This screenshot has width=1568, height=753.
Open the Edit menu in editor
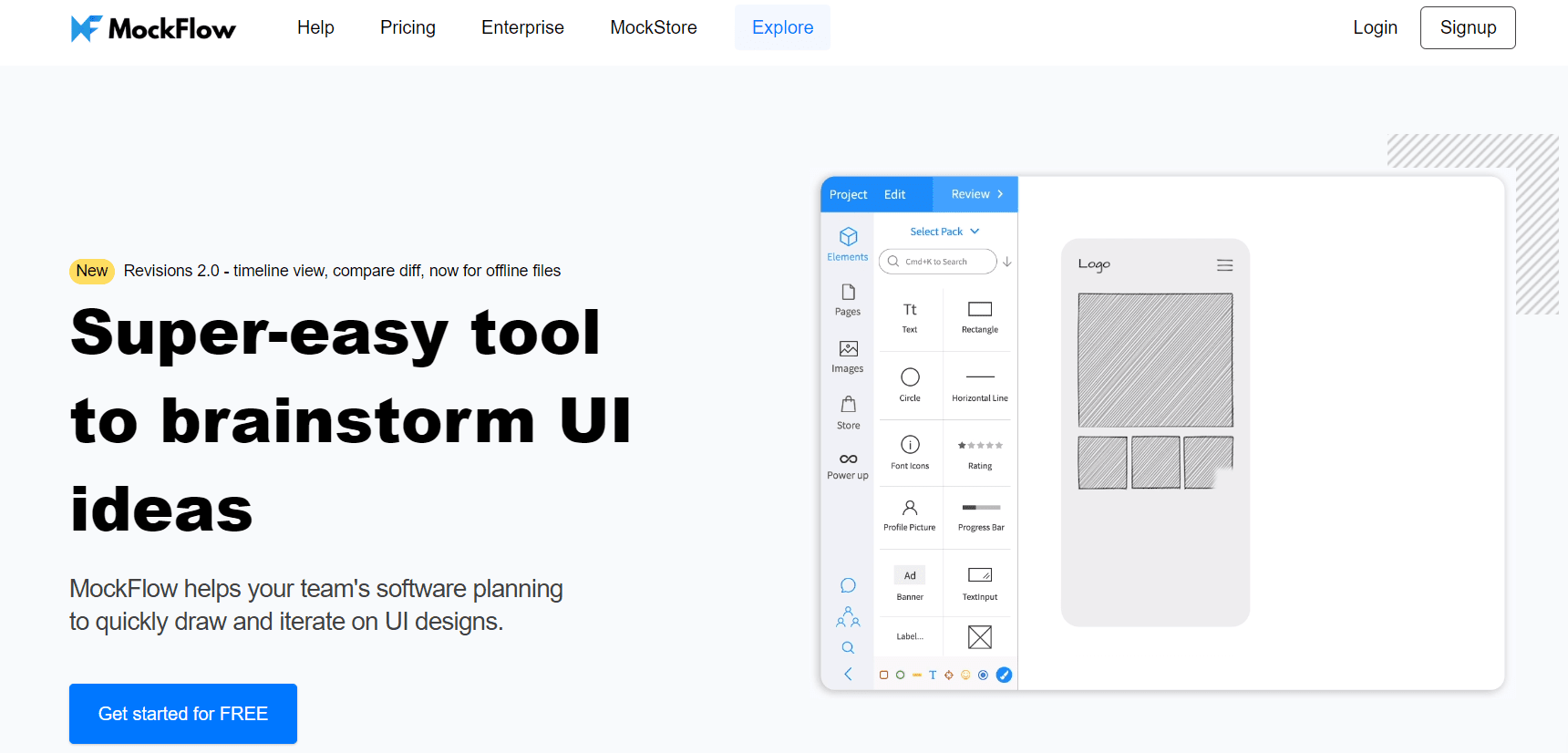pos(894,194)
